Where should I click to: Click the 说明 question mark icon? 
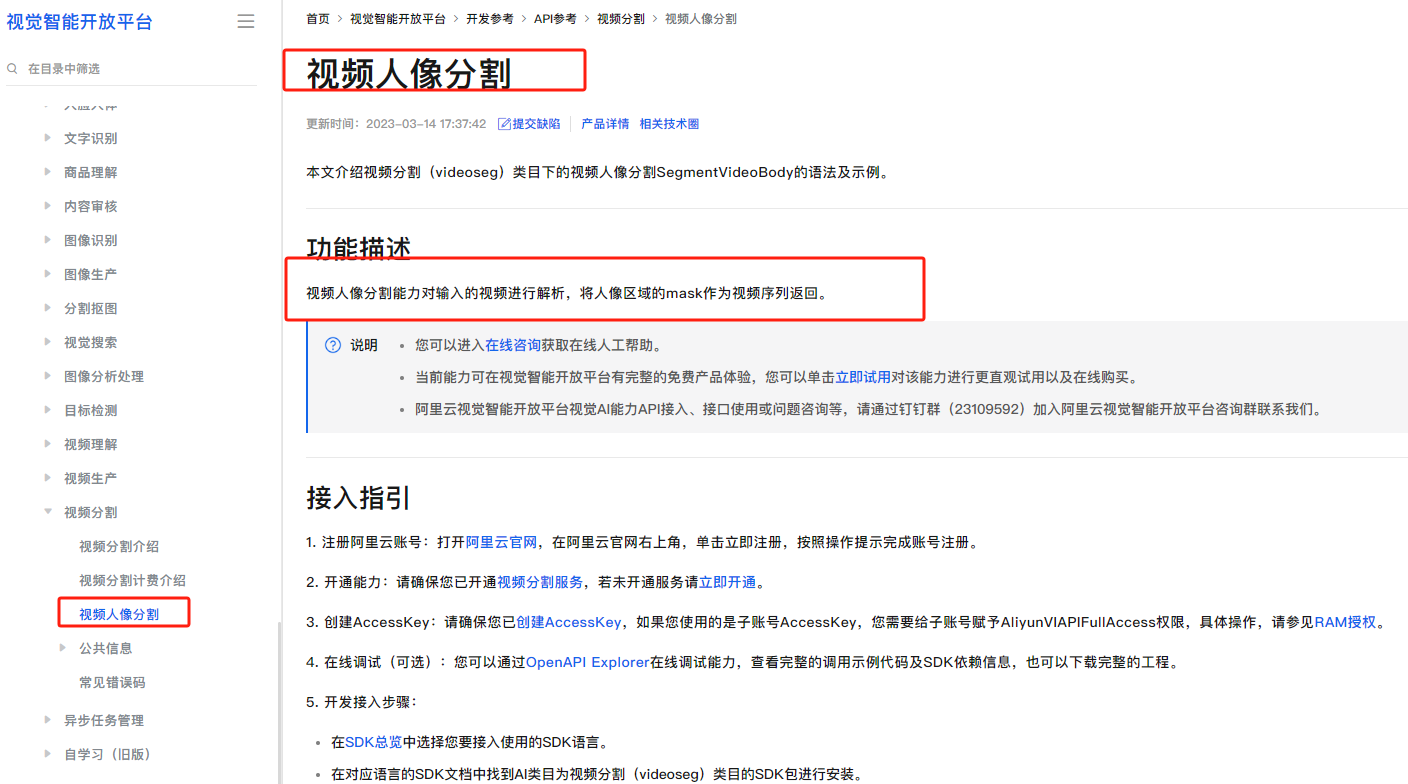tap(333, 345)
